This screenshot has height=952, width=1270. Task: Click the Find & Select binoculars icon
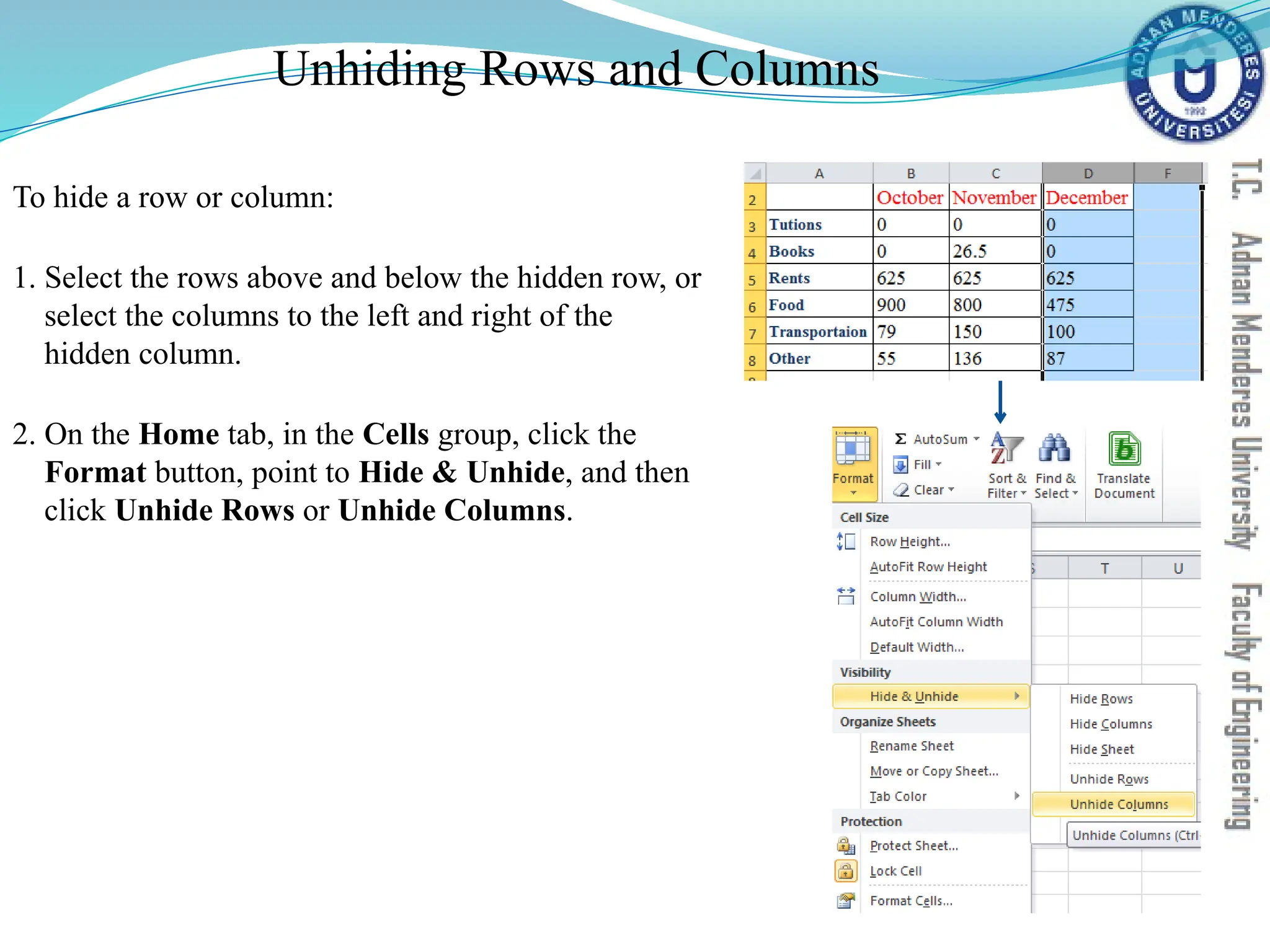click(x=1054, y=447)
